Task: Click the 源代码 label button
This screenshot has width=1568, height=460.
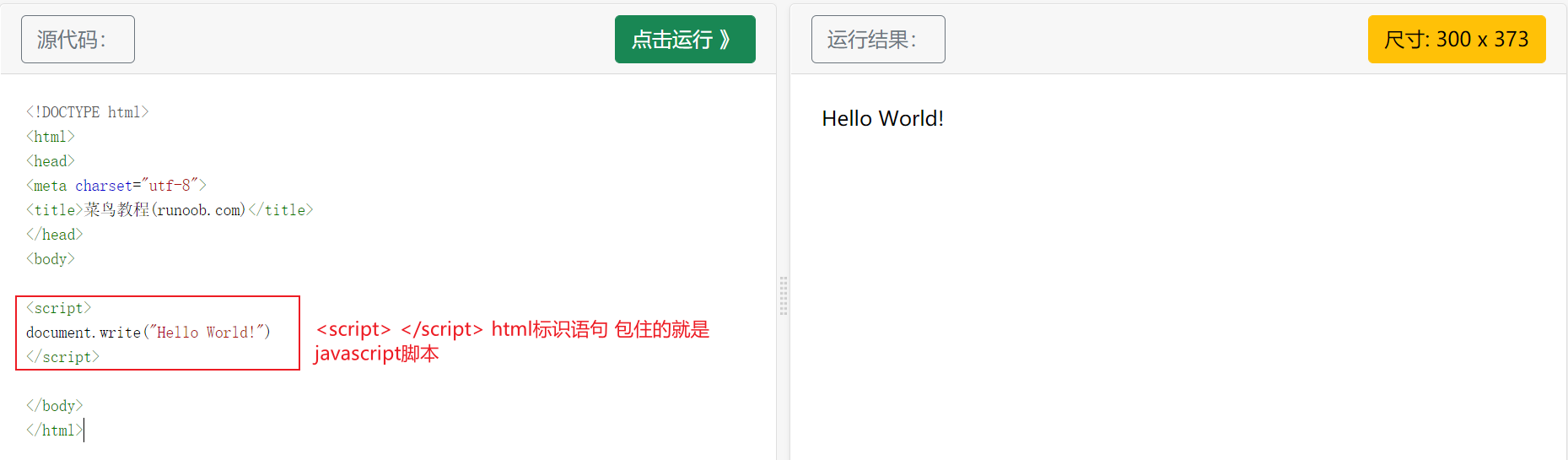Action: (78, 39)
